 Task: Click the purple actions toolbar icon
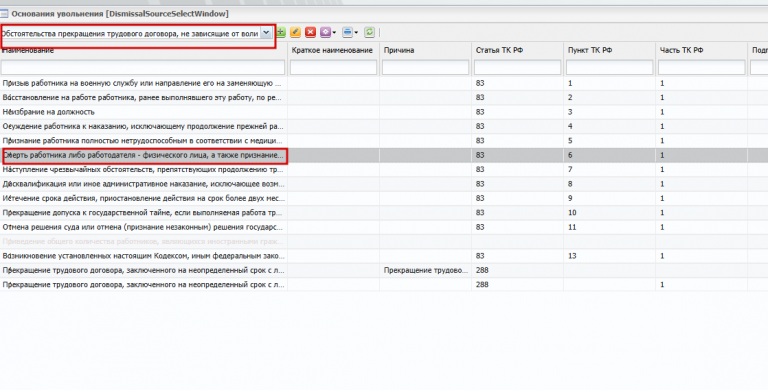click(325, 32)
